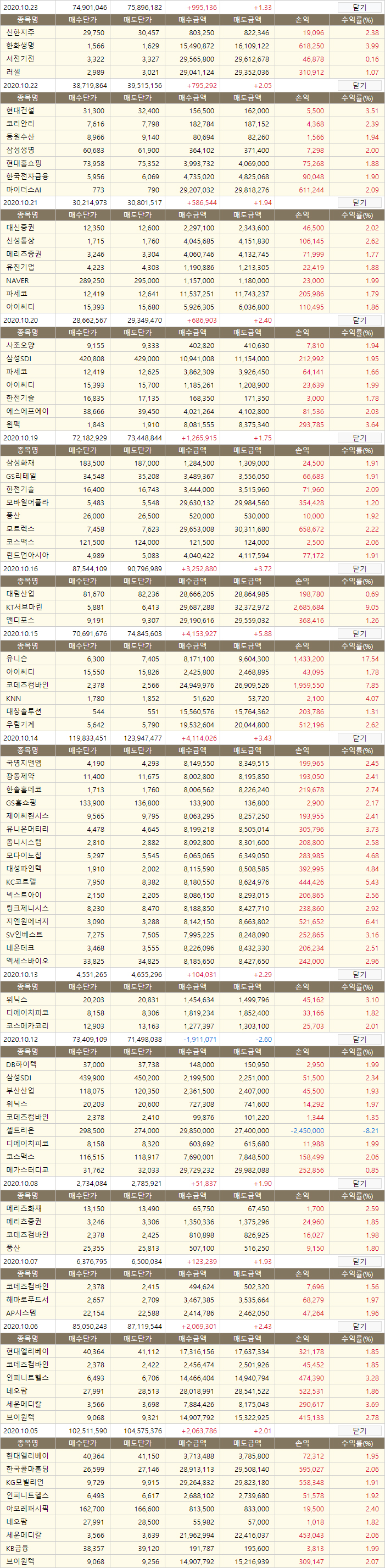Click the KC코트렐 stock name
This screenshot has height=1568, width=385.
tap(21, 882)
